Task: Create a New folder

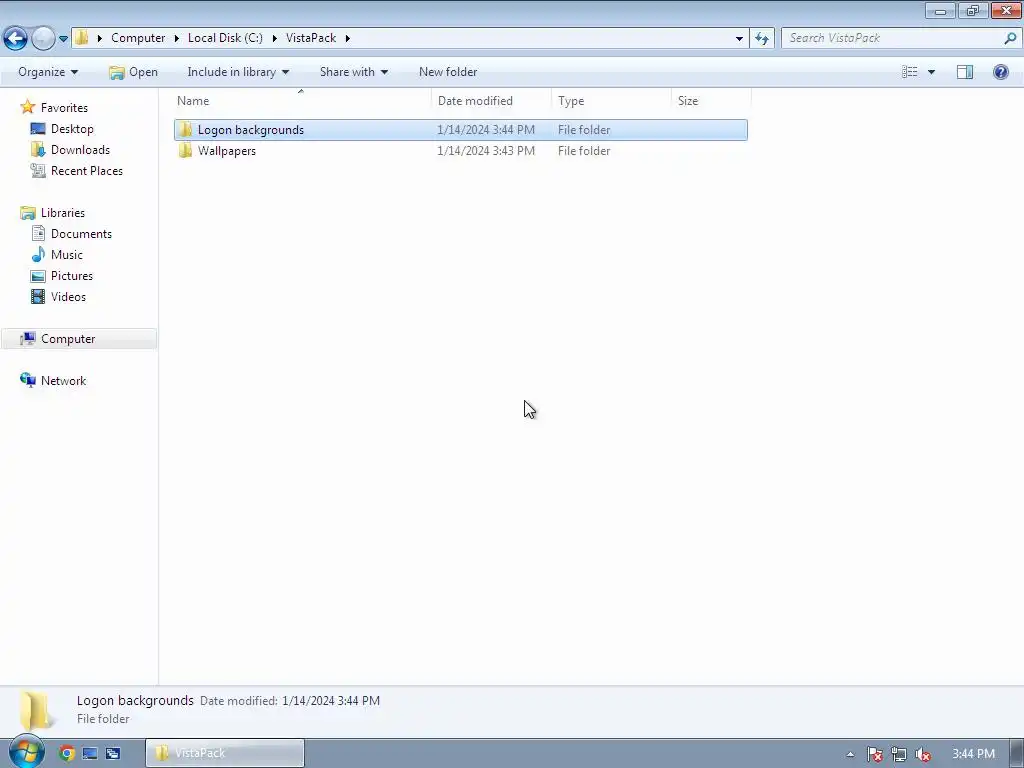Action: point(448,72)
